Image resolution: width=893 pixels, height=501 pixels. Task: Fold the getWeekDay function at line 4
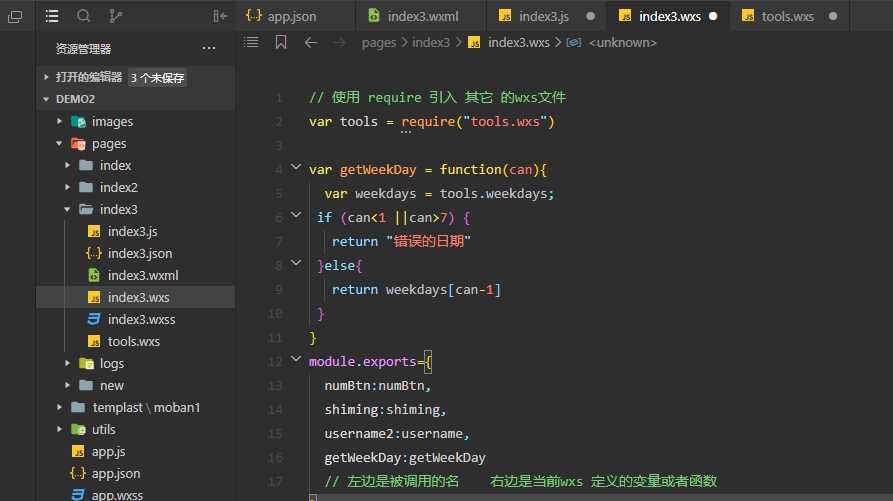click(x=296, y=167)
